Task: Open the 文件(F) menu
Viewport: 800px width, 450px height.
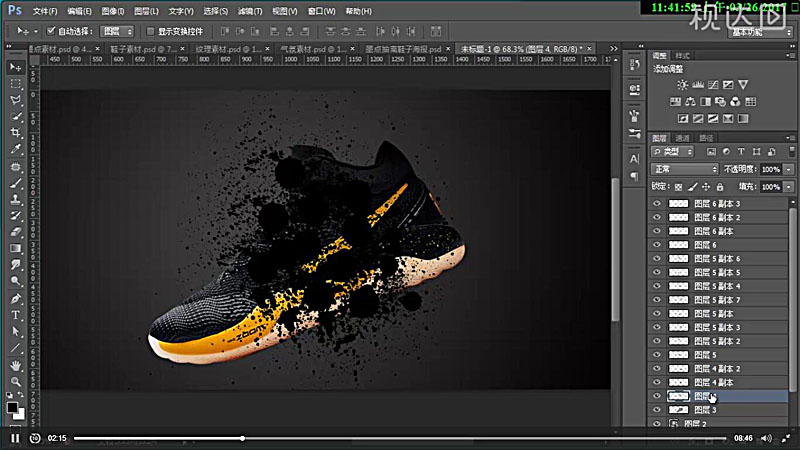Action: pyautogui.click(x=45, y=11)
